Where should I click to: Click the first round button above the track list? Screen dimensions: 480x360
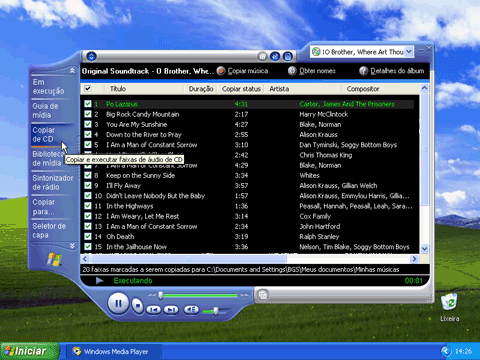click(263, 56)
